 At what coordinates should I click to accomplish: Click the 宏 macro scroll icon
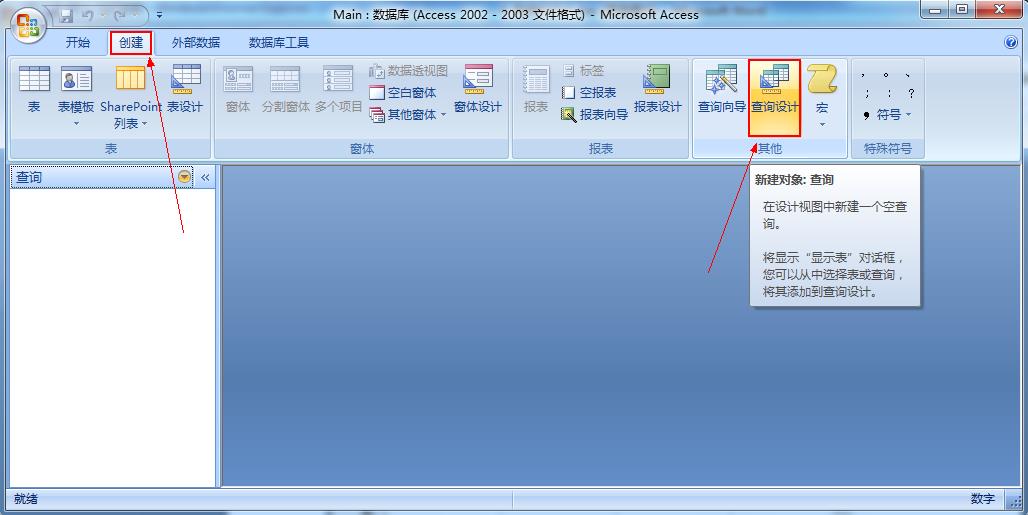822,80
